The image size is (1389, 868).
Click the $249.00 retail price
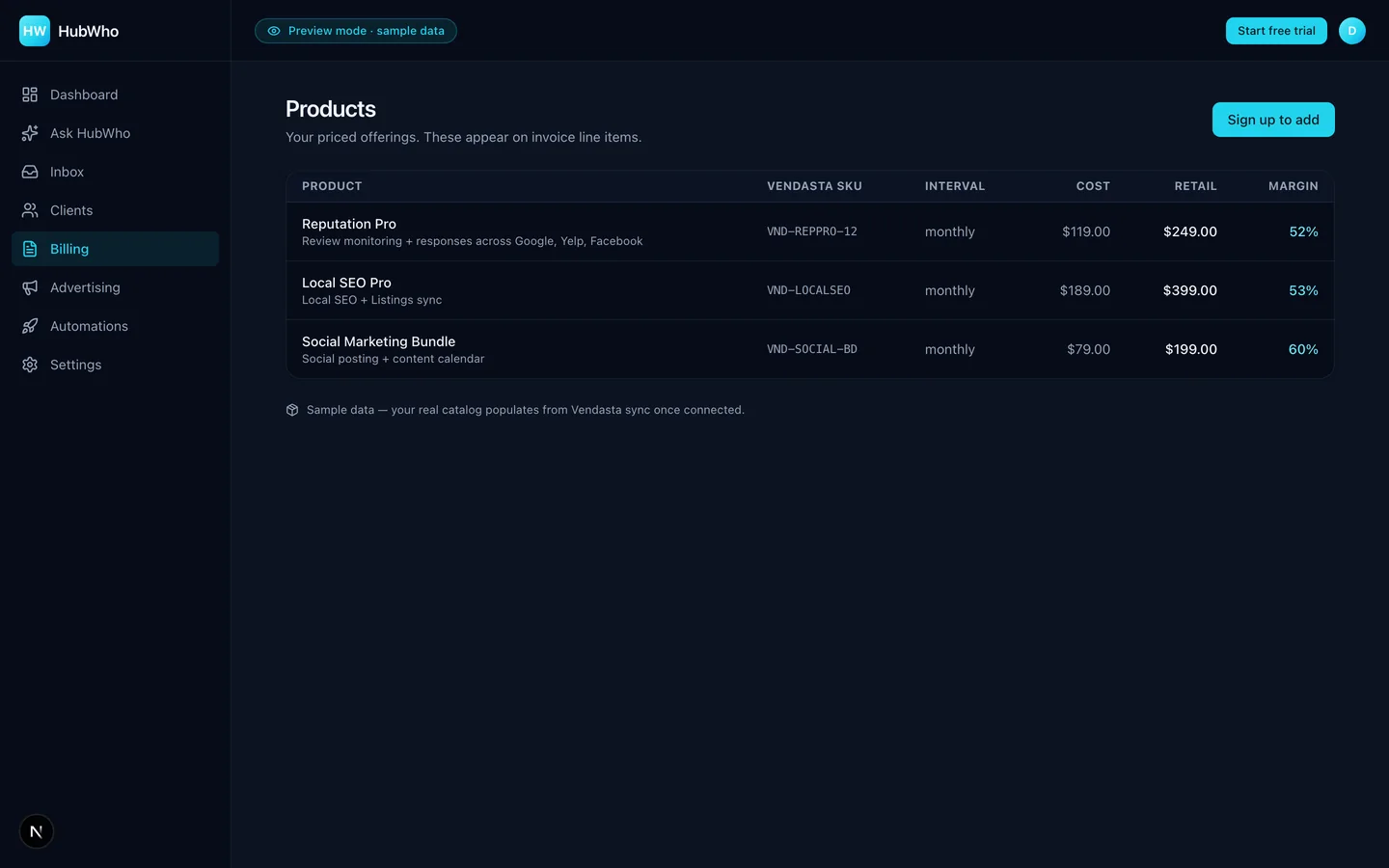coord(1190,231)
